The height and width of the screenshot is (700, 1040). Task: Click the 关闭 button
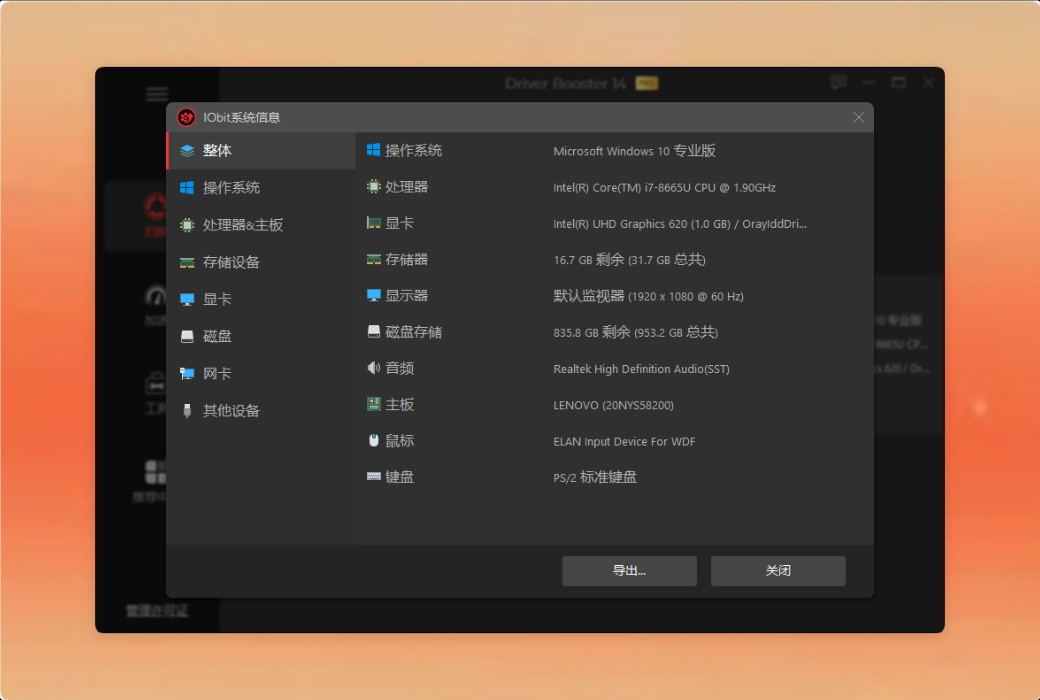pos(778,571)
